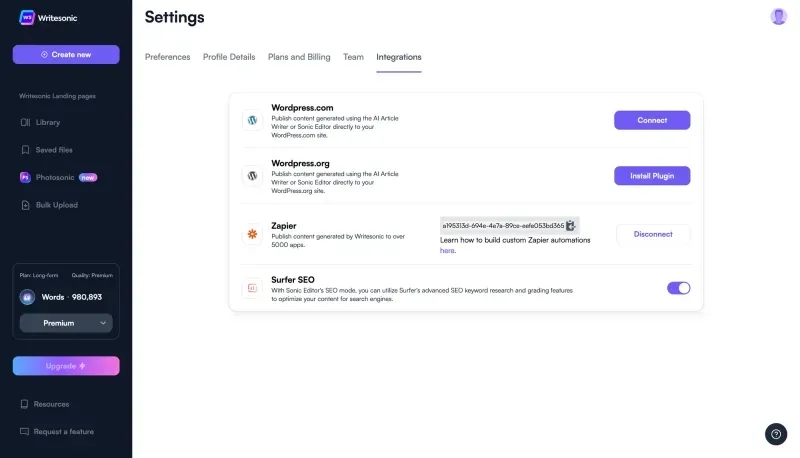Click the Upgrade button
Viewport: 800px width, 458px height.
[66, 366]
